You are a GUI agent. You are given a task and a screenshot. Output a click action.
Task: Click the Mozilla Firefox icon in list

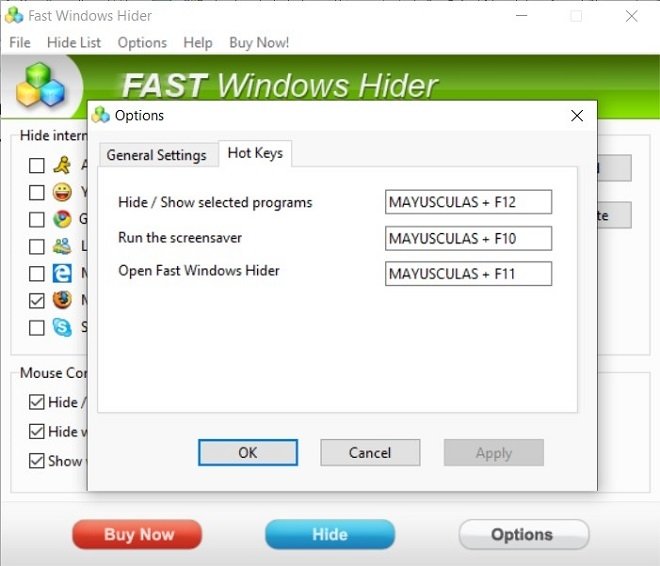point(62,300)
